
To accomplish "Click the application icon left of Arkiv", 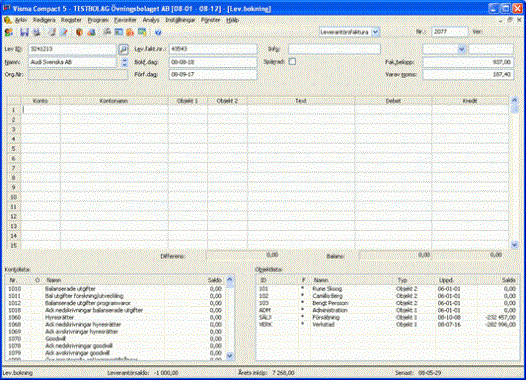I will 7,20.
